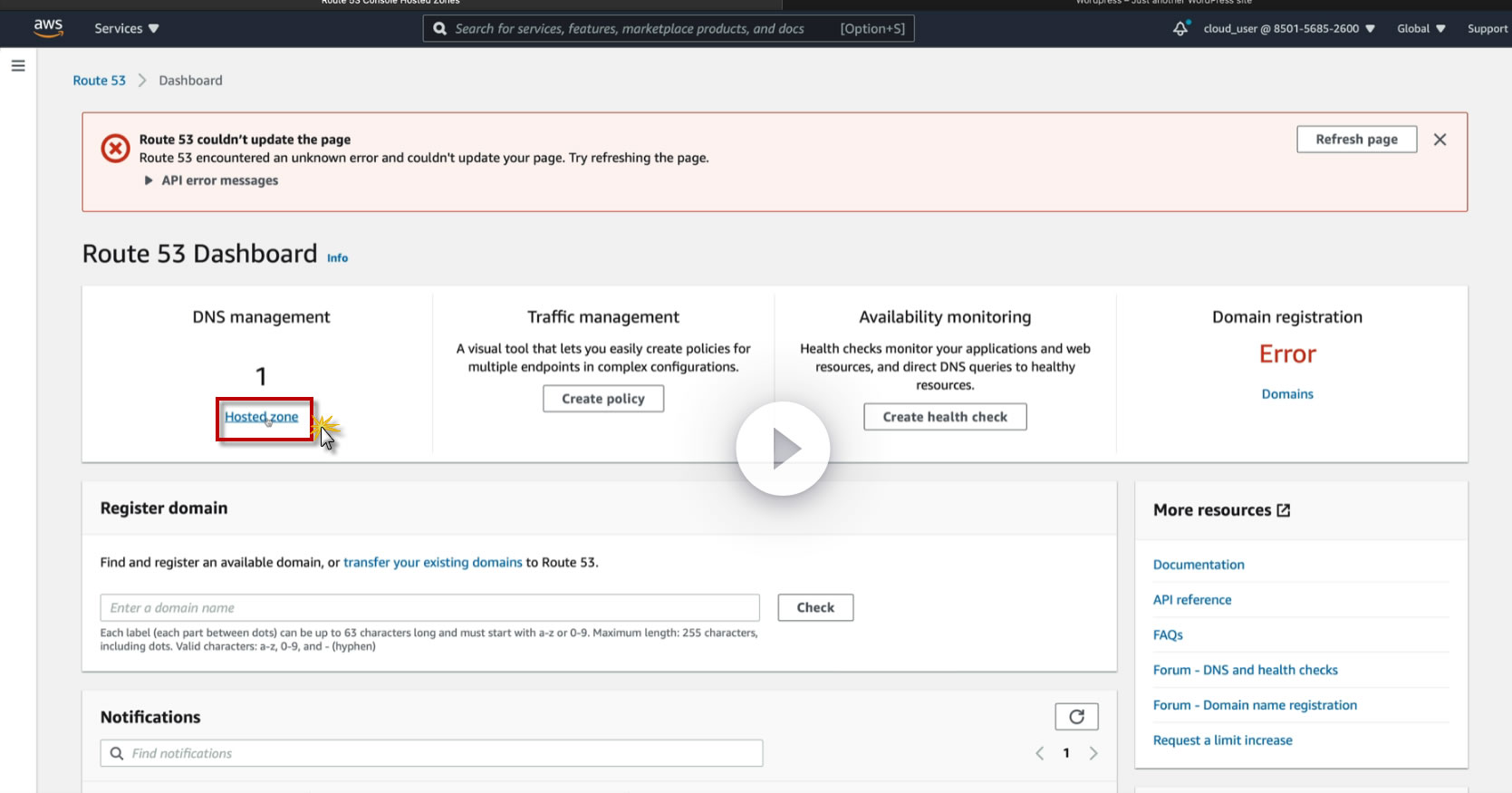Open the FAQs link
The image size is (1512, 793).
coord(1168,635)
